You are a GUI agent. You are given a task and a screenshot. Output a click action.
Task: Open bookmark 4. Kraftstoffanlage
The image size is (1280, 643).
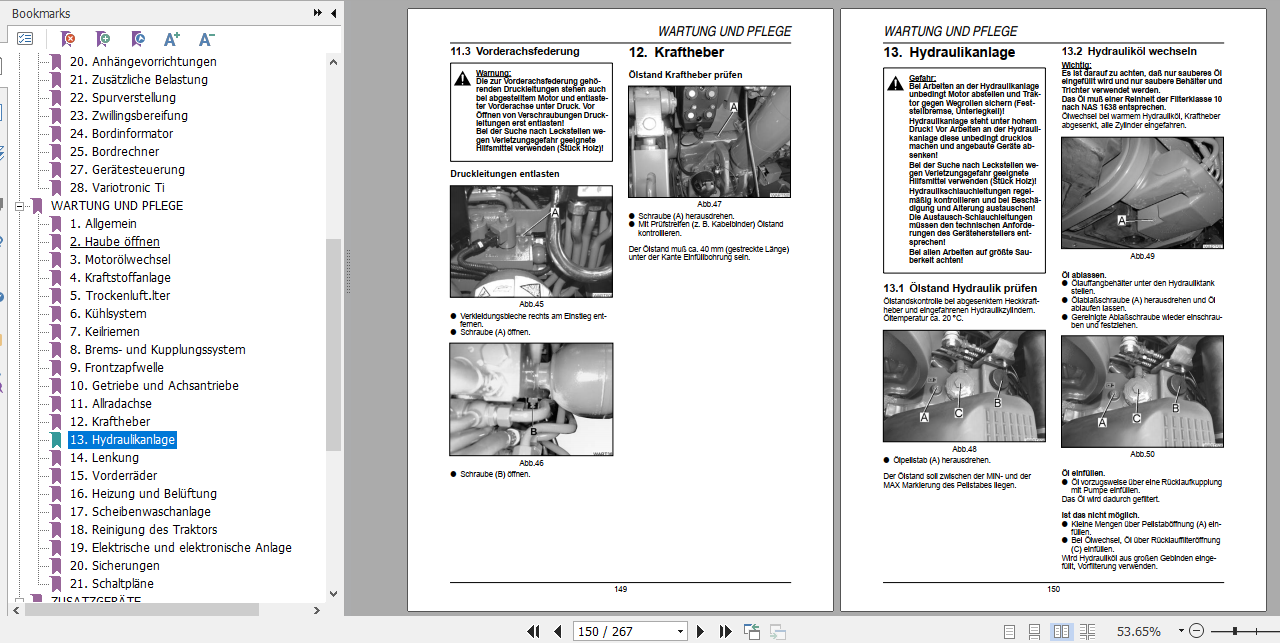pos(120,278)
